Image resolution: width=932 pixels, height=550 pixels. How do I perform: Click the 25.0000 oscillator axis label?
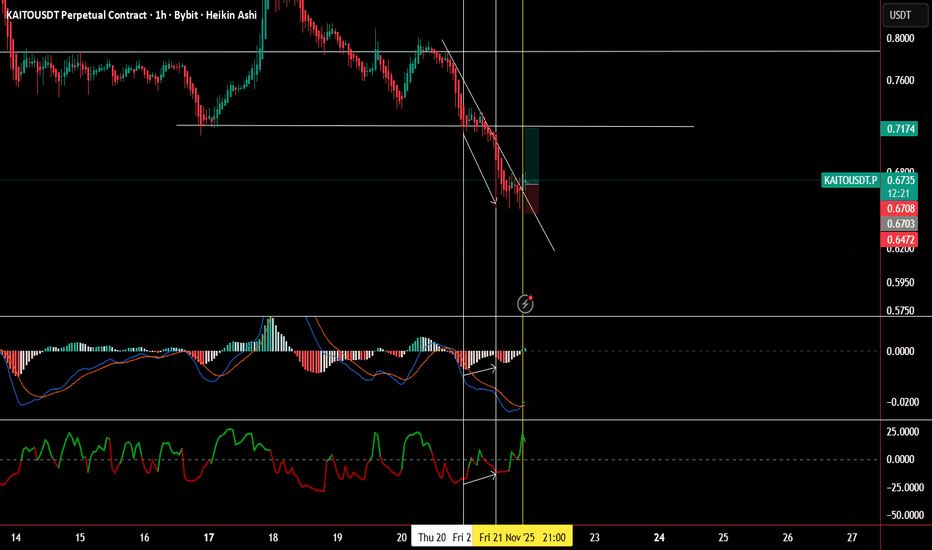pyautogui.click(x=902, y=432)
